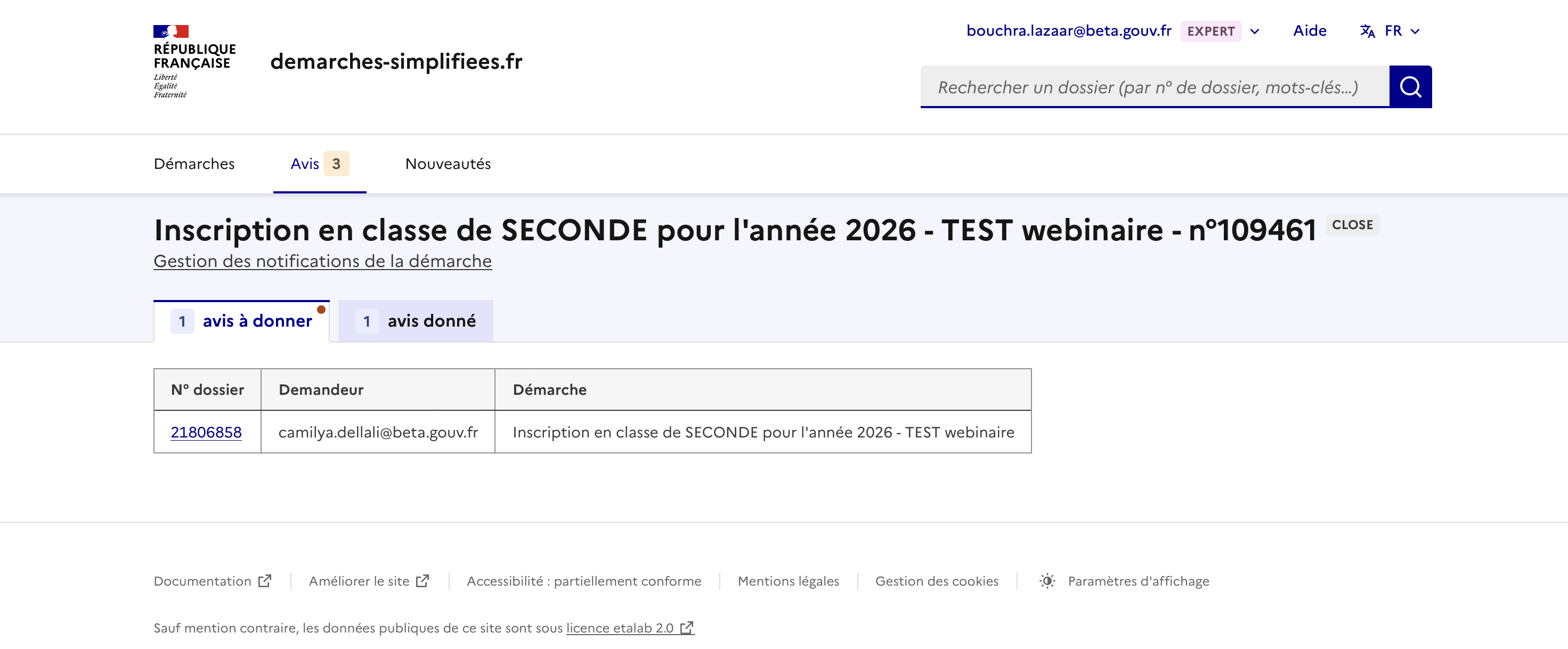
Task: Click the sun display settings icon
Action: (1047, 581)
